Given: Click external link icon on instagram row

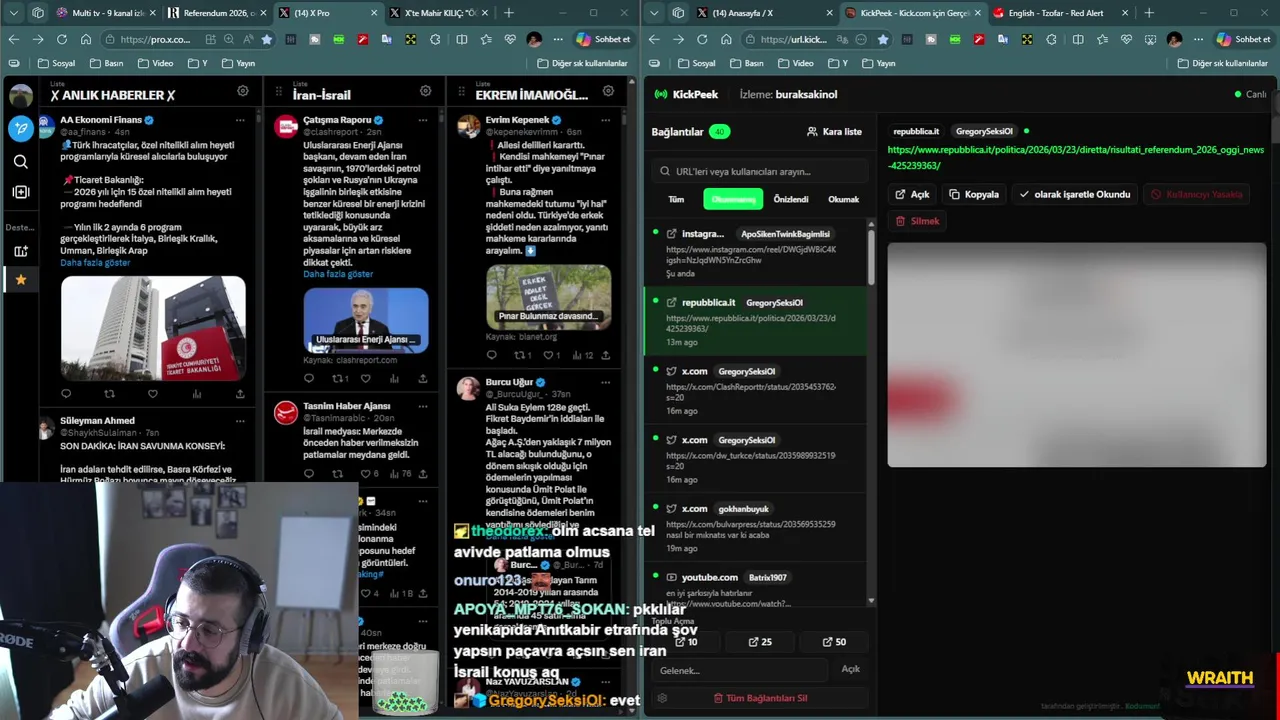Looking at the screenshot, I should (x=671, y=233).
